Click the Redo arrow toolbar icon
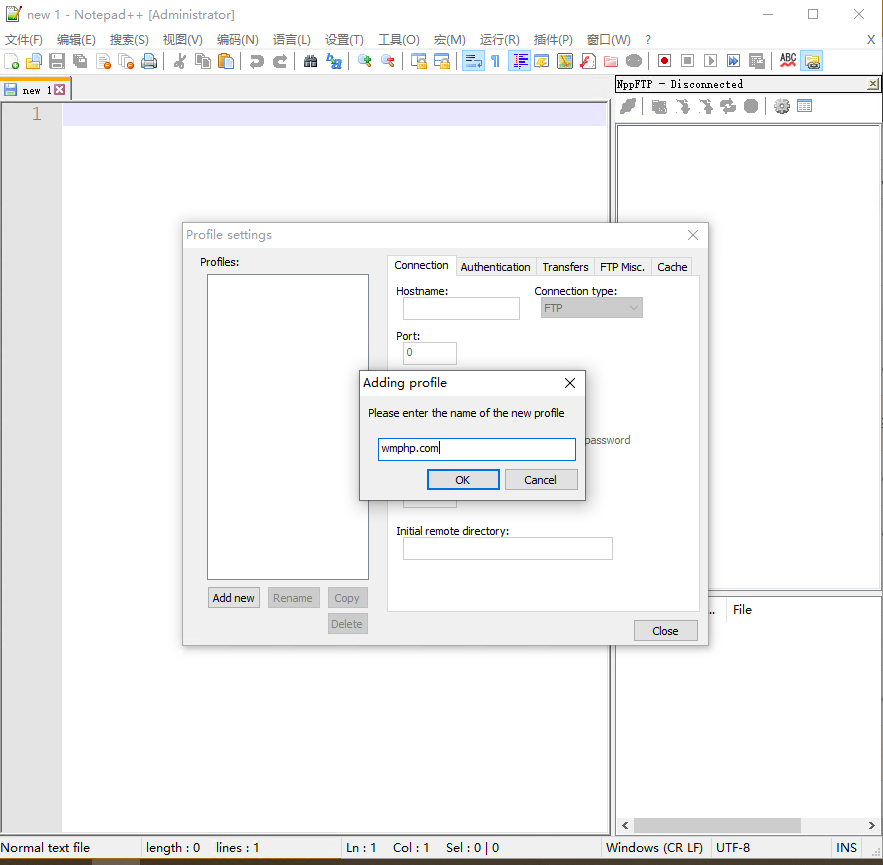 click(x=280, y=61)
